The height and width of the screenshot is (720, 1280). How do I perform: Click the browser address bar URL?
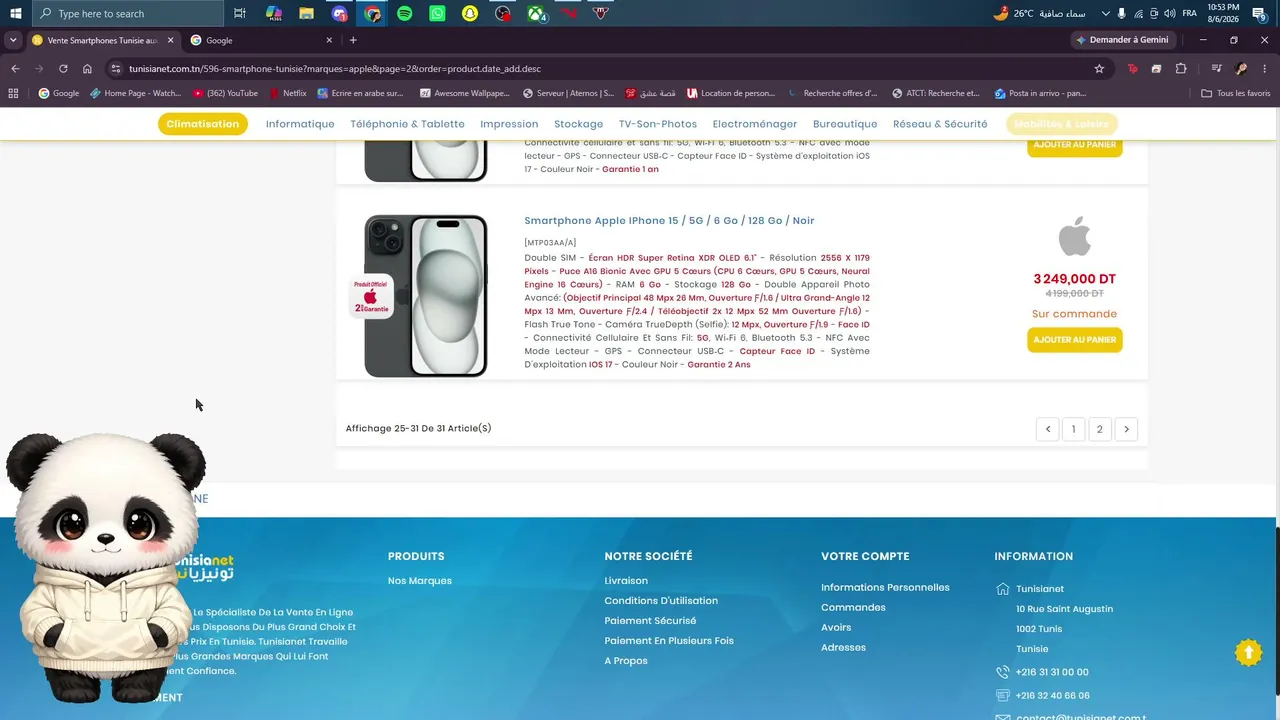pyautogui.click(x=335, y=69)
